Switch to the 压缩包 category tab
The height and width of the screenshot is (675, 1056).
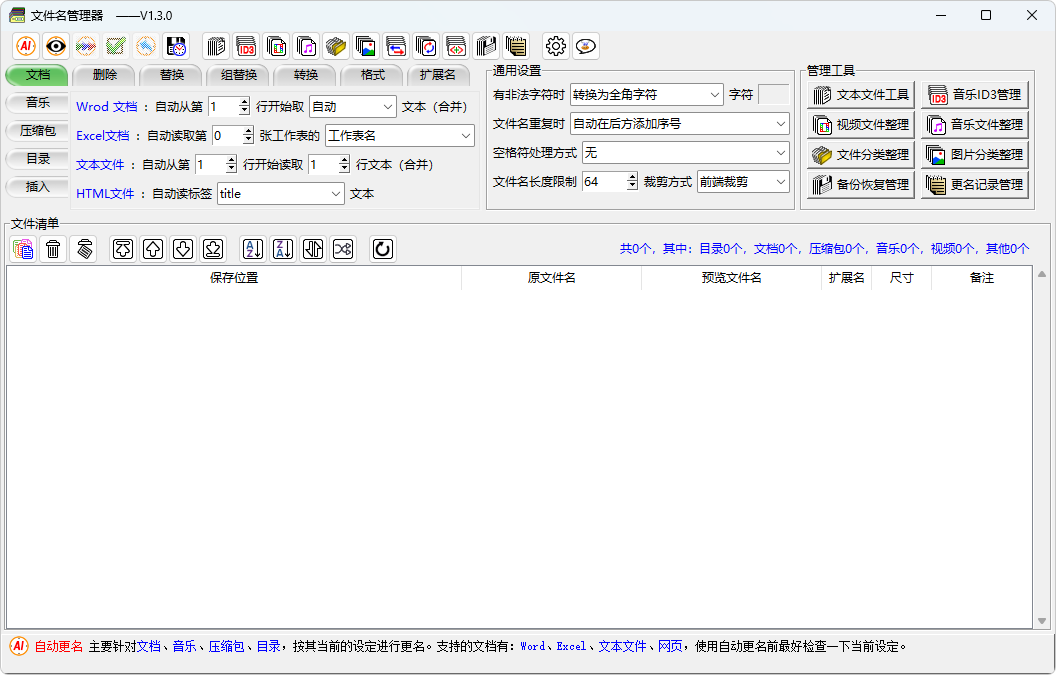coord(35,130)
